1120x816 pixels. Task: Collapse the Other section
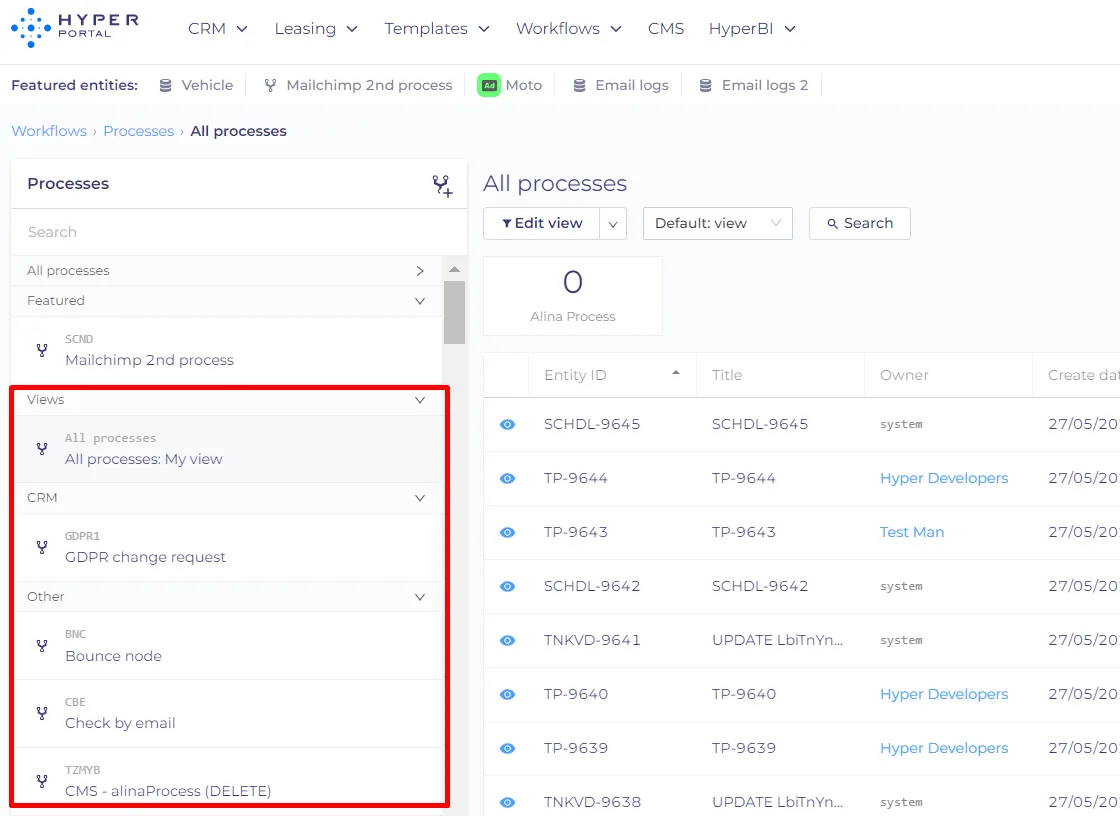pos(420,597)
